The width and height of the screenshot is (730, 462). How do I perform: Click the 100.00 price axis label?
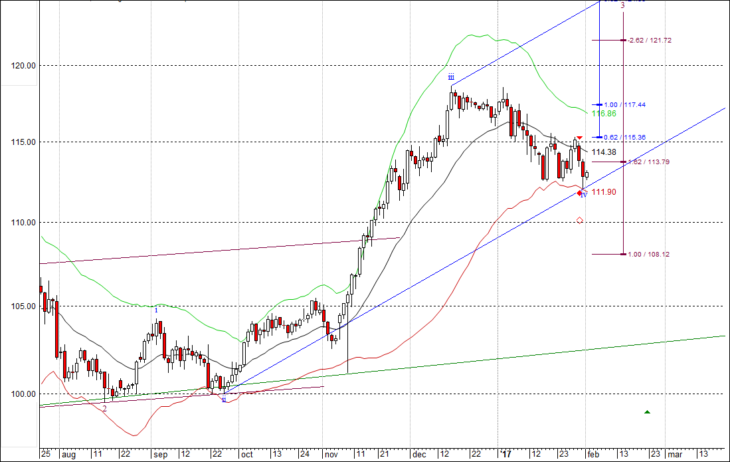(x=24, y=394)
